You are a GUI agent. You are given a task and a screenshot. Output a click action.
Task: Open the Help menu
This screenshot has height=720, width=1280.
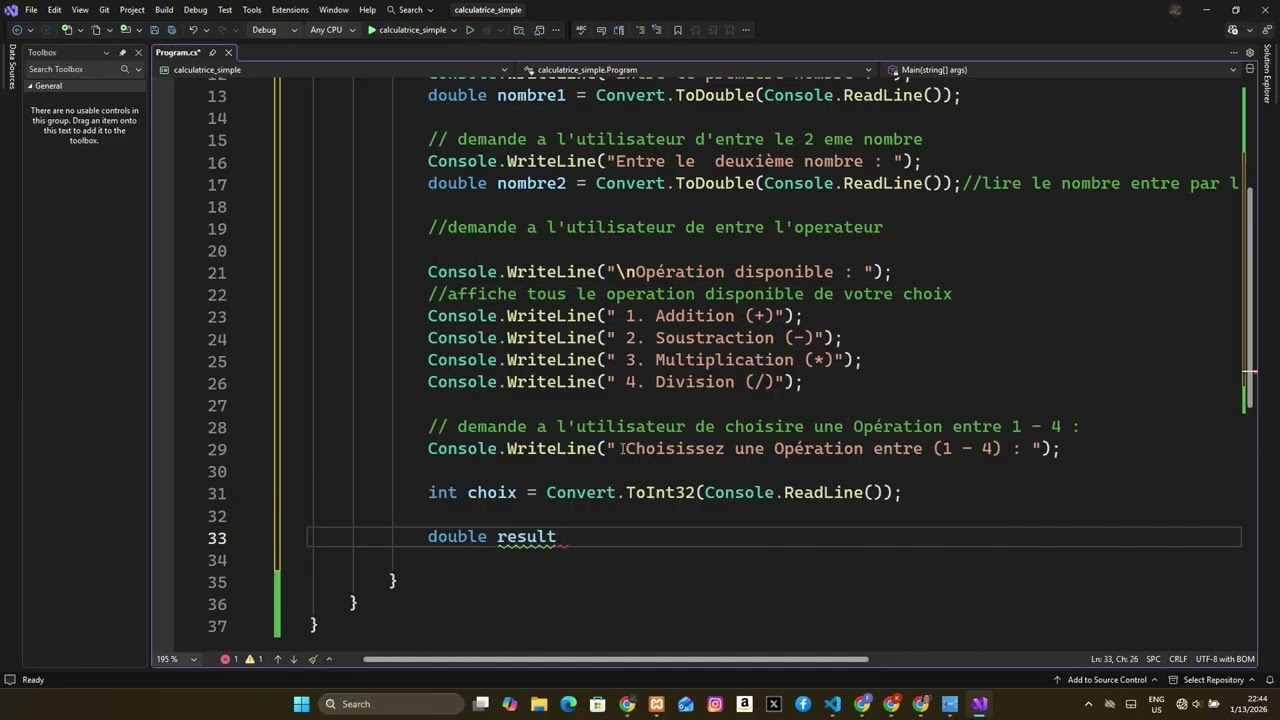click(367, 10)
